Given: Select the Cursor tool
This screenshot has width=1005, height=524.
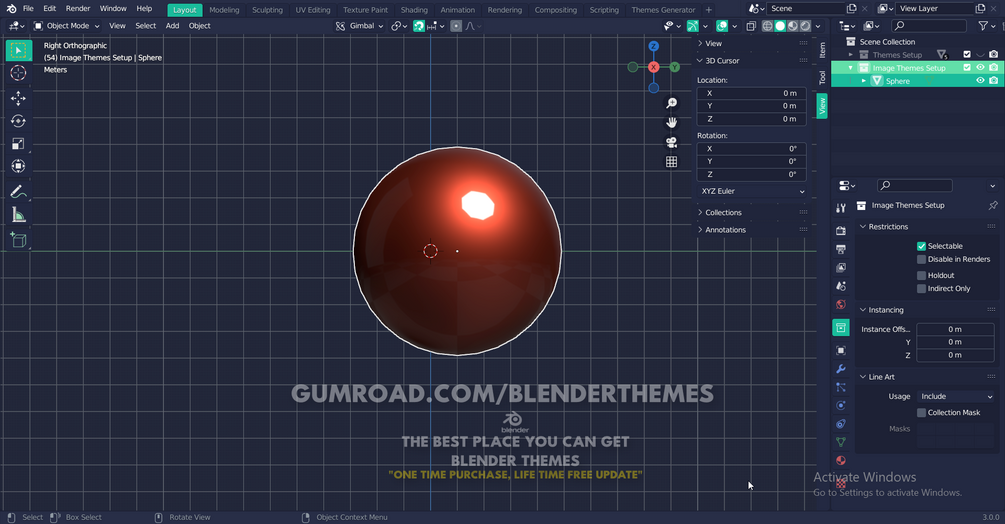Looking at the screenshot, I should click(x=18, y=73).
